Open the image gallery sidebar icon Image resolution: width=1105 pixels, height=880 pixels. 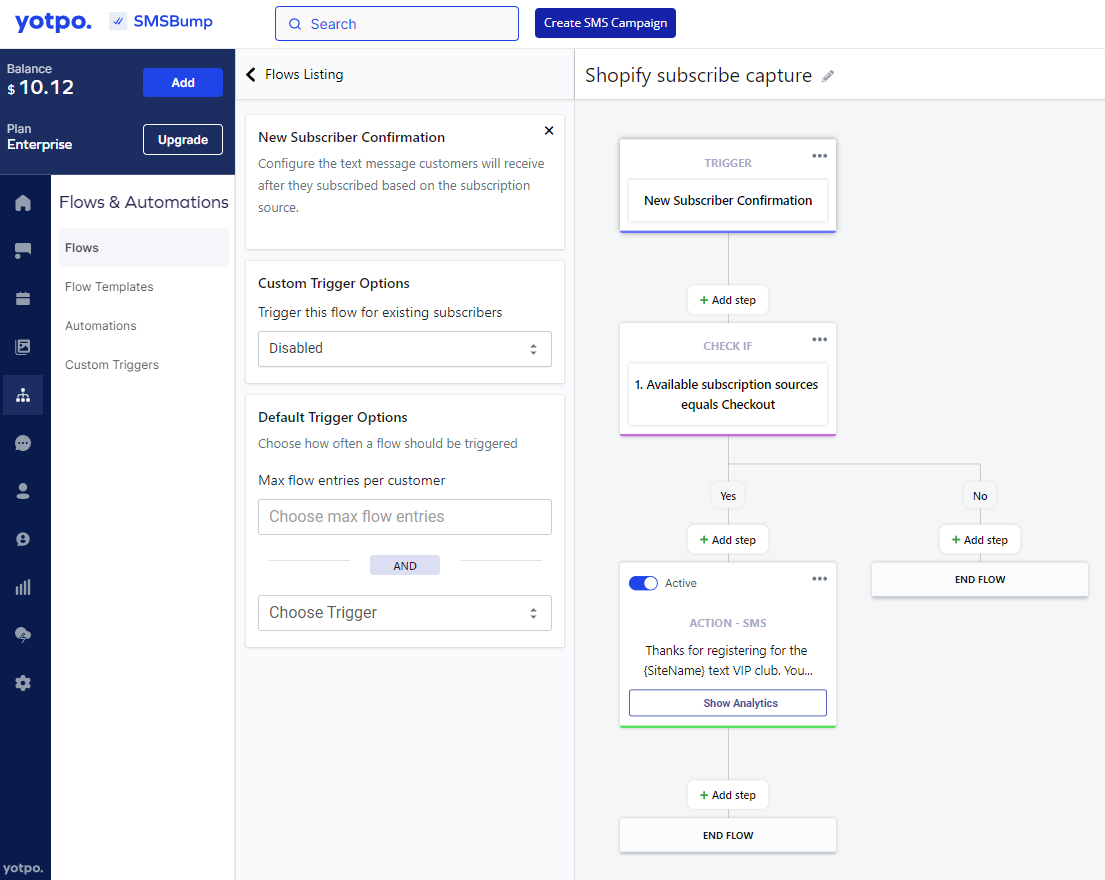point(23,347)
